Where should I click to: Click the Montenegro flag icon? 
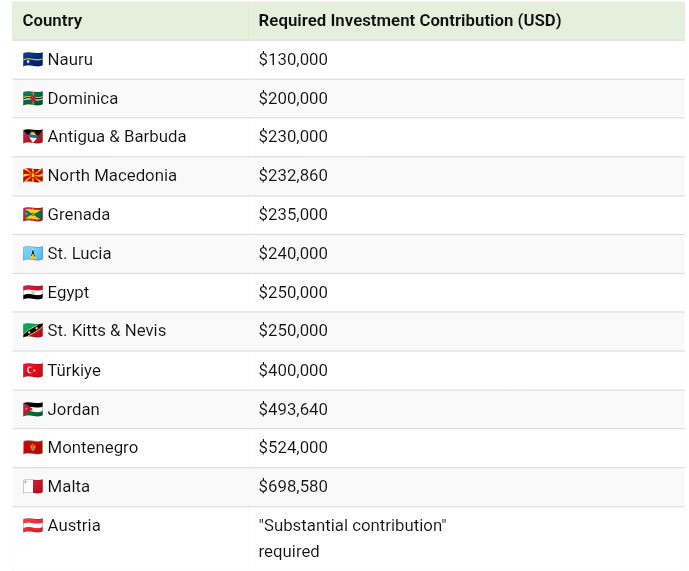click(32, 448)
